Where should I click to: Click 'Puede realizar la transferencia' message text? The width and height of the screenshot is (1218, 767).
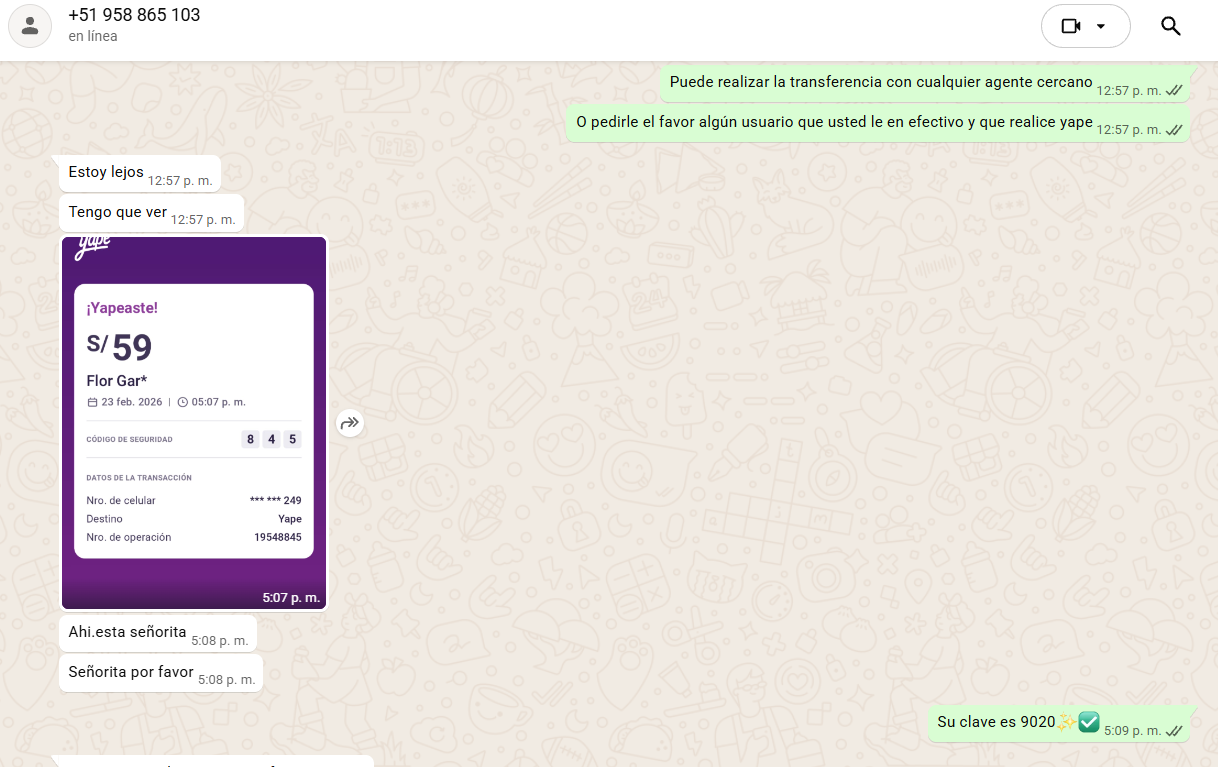pyautogui.click(x=880, y=82)
